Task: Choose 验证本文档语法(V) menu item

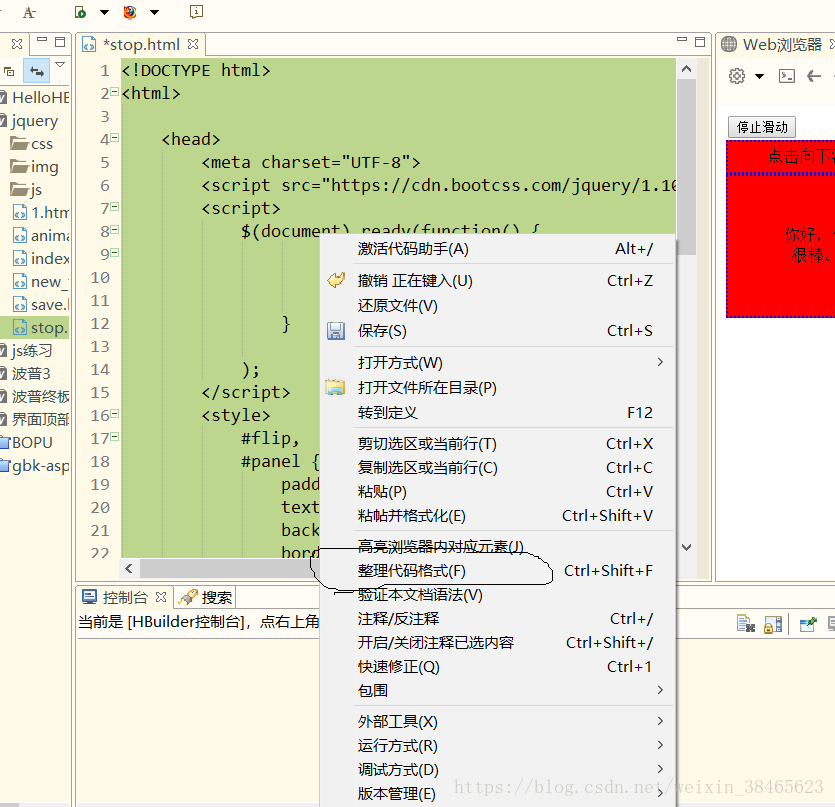Action: [498, 595]
